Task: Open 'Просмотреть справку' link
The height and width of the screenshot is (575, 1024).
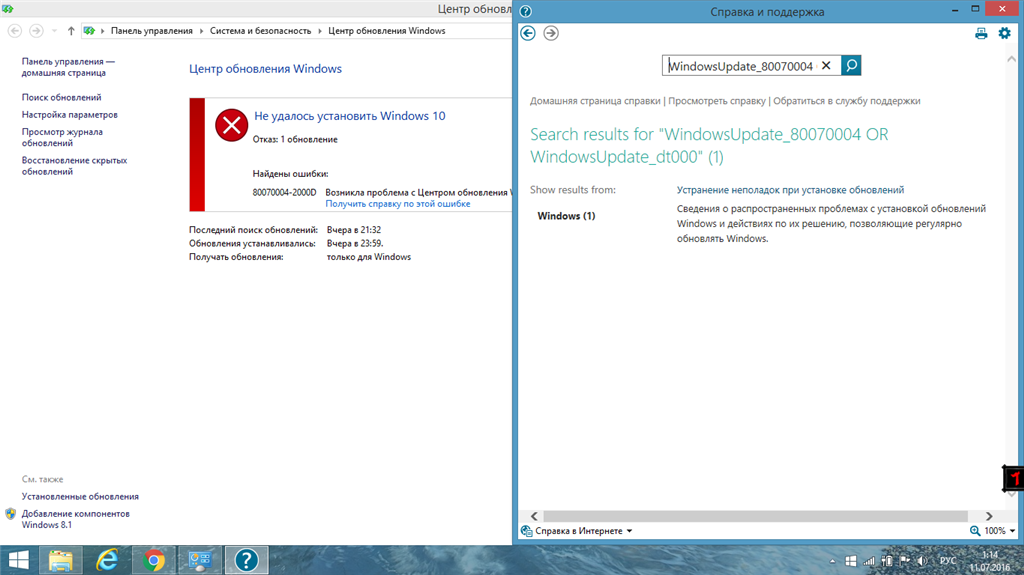Action: click(716, 101)
